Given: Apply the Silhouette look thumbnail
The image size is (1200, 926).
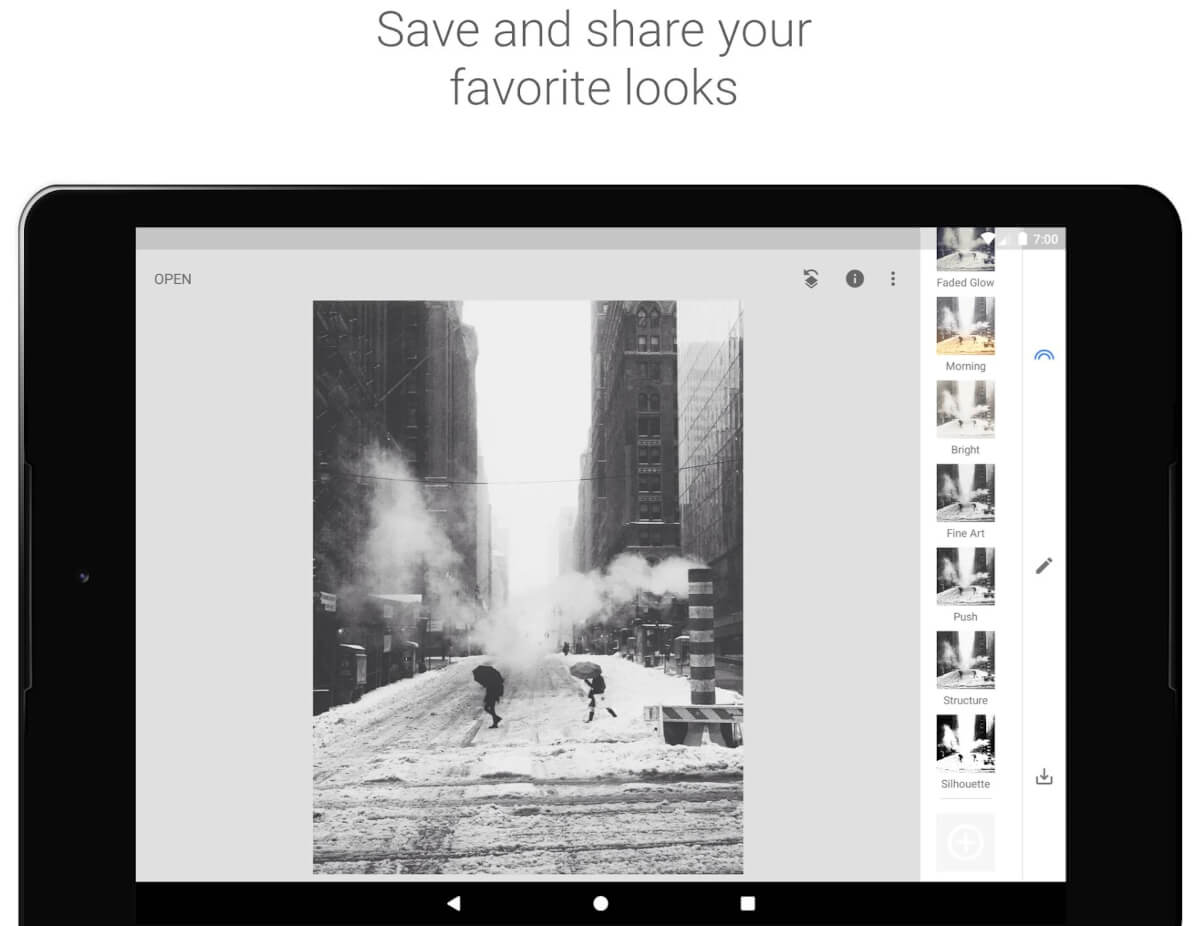Looking at the screenshot, I should (x=965, y=743).
